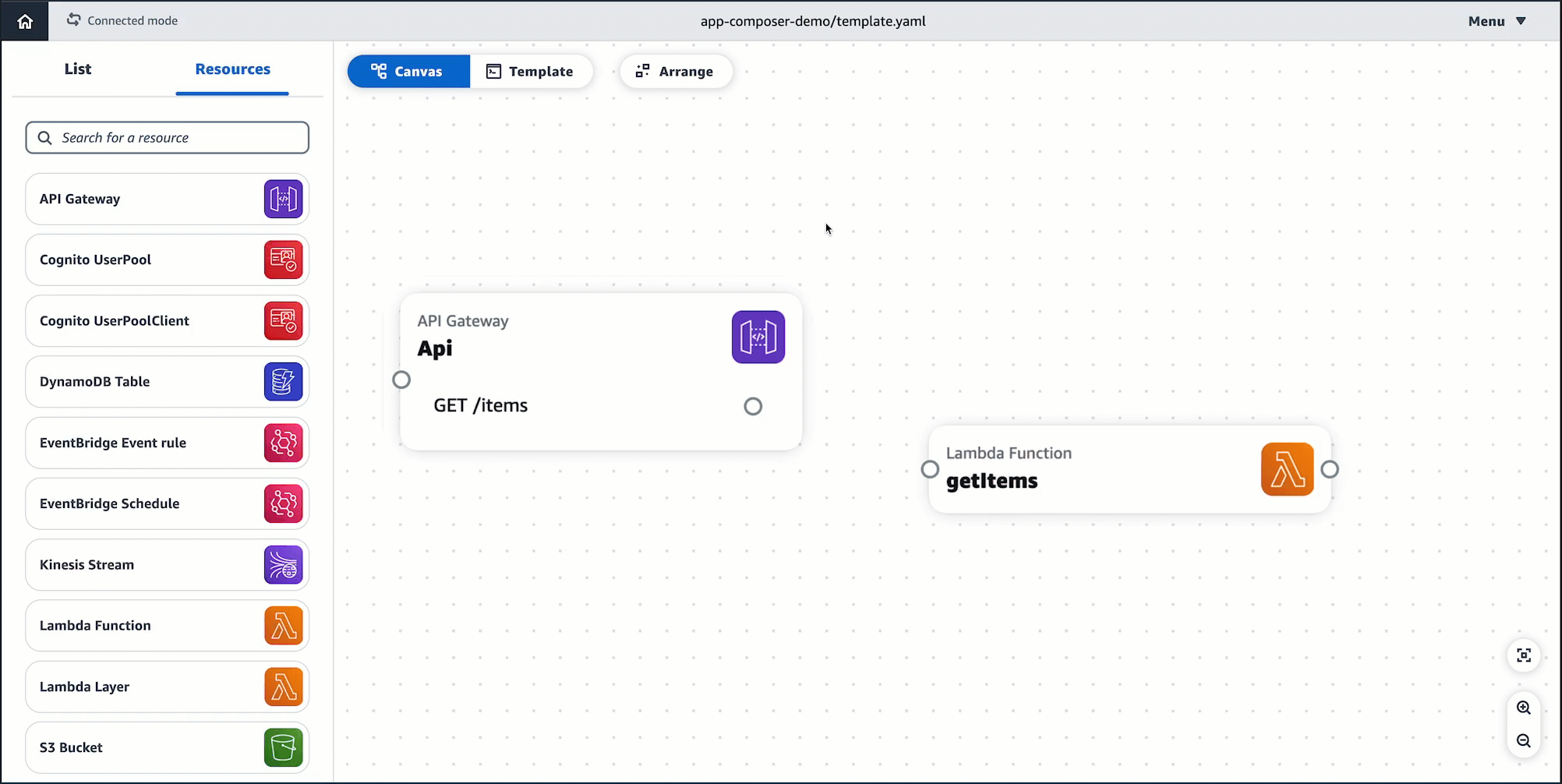Click the Arrange button
Viewport: 1562px width, 784px height.
pyautogui.click(x=675, y=72)
